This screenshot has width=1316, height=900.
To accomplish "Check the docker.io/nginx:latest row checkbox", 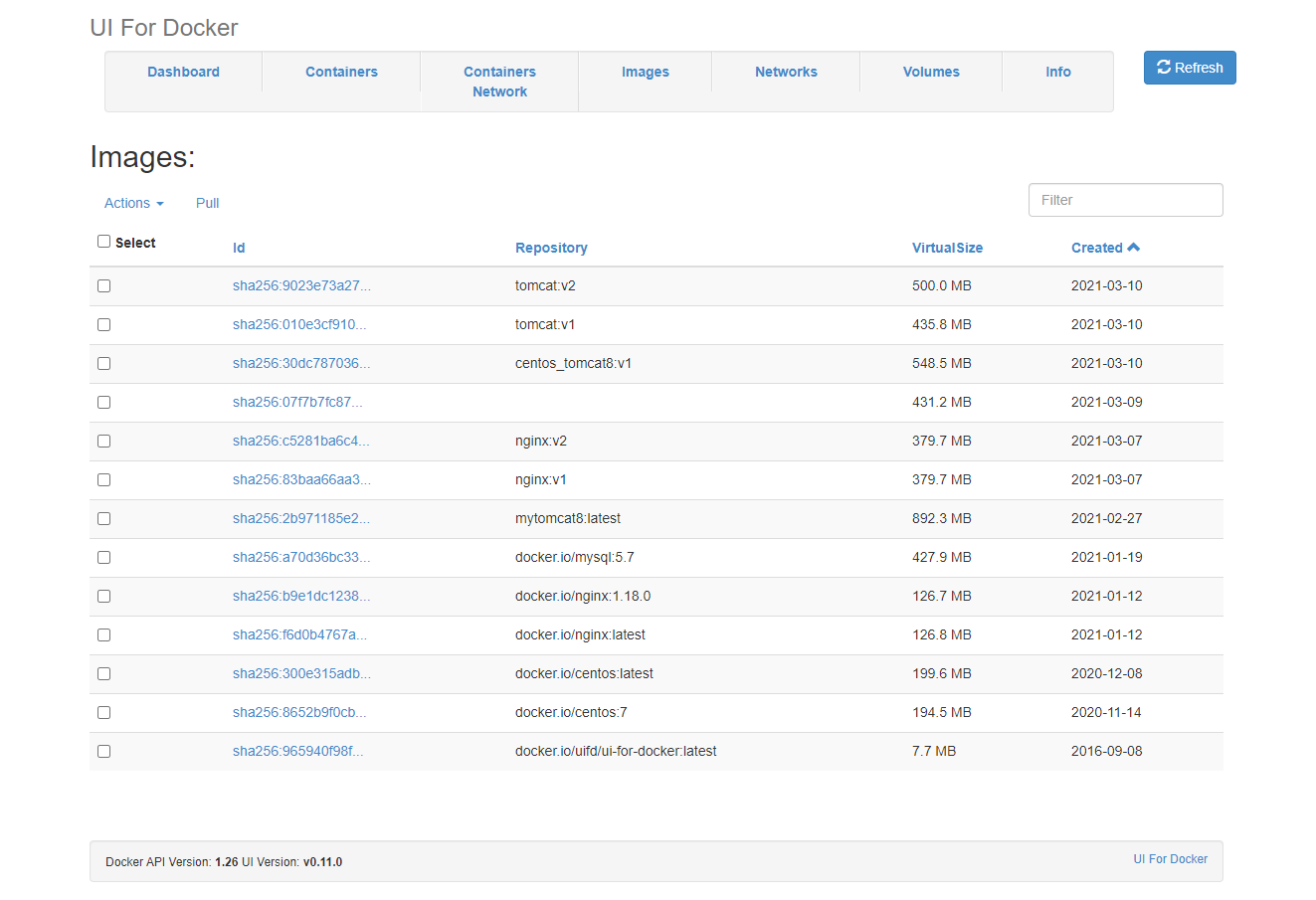I will coord(103,635).
